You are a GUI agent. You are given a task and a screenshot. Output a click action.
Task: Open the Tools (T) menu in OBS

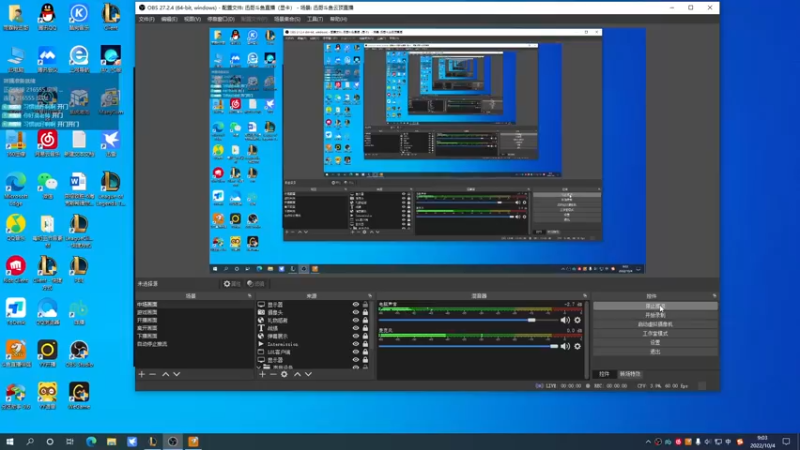click(315, 19)
